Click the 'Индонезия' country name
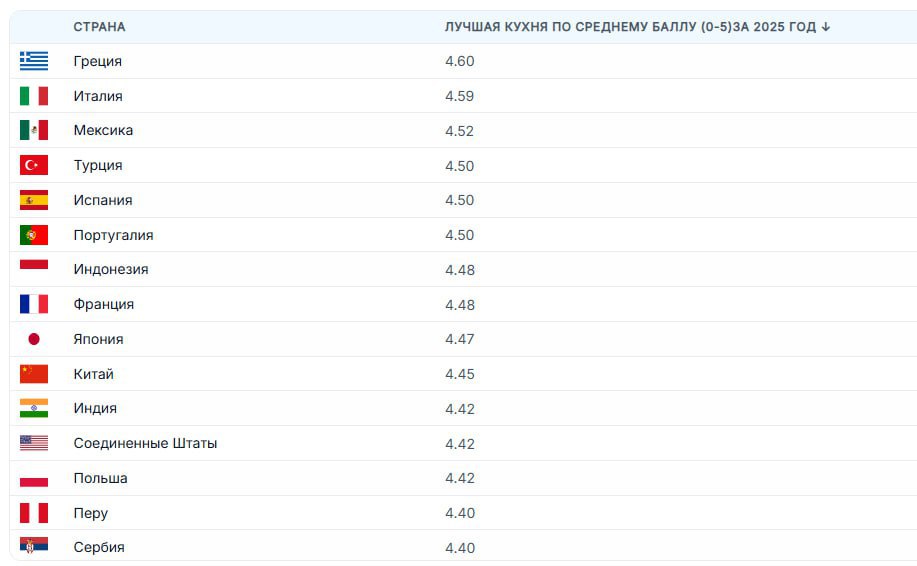Viewport: 917px width, 566px height. 111,269
